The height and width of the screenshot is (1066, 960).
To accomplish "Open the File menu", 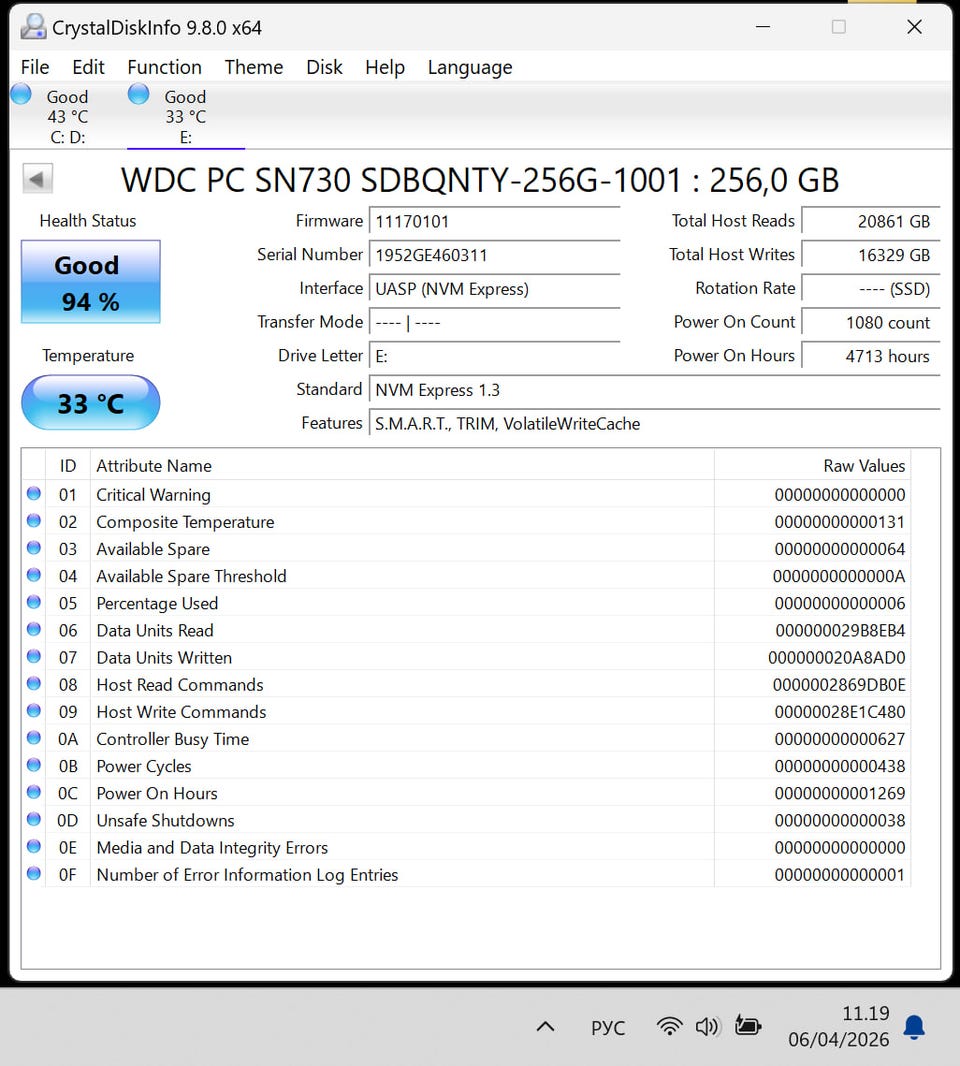I will pos(35,67).
